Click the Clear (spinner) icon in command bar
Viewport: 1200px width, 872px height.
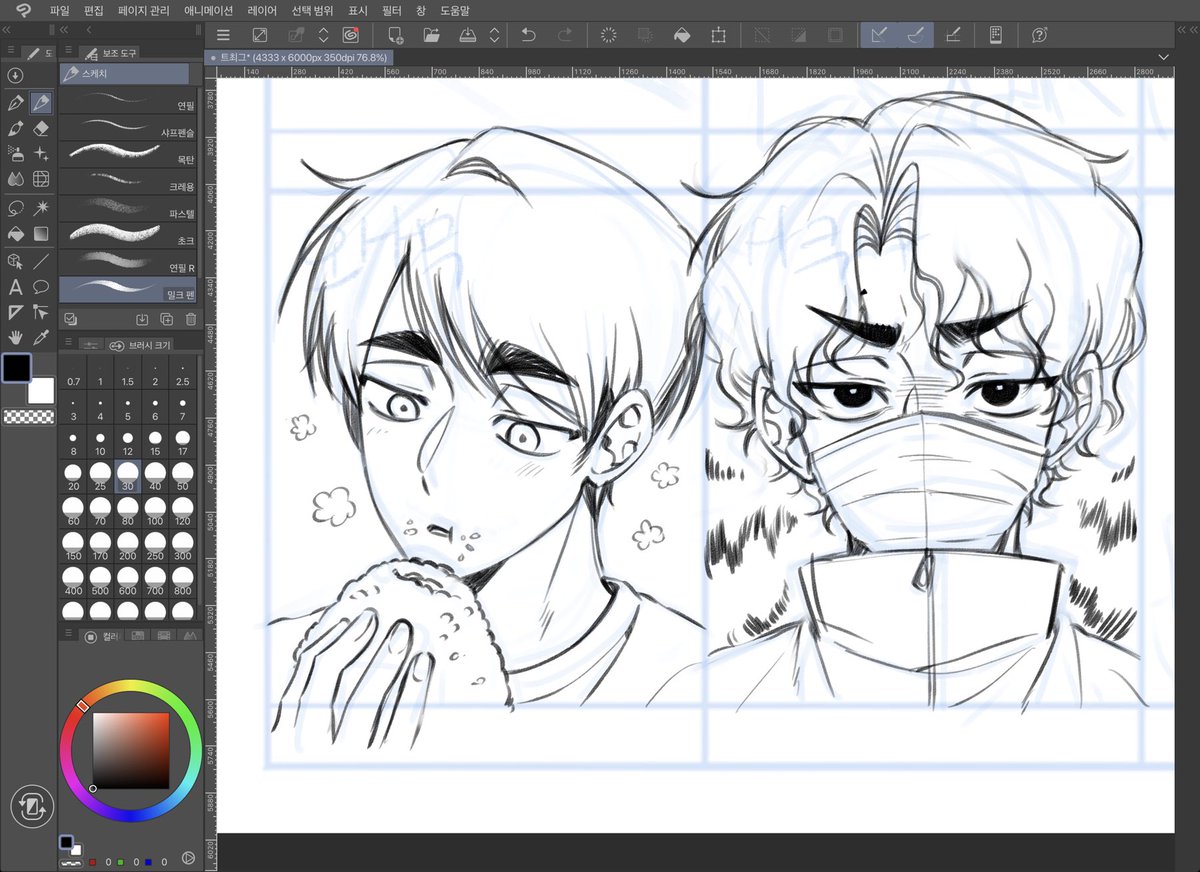pos(608,35)
